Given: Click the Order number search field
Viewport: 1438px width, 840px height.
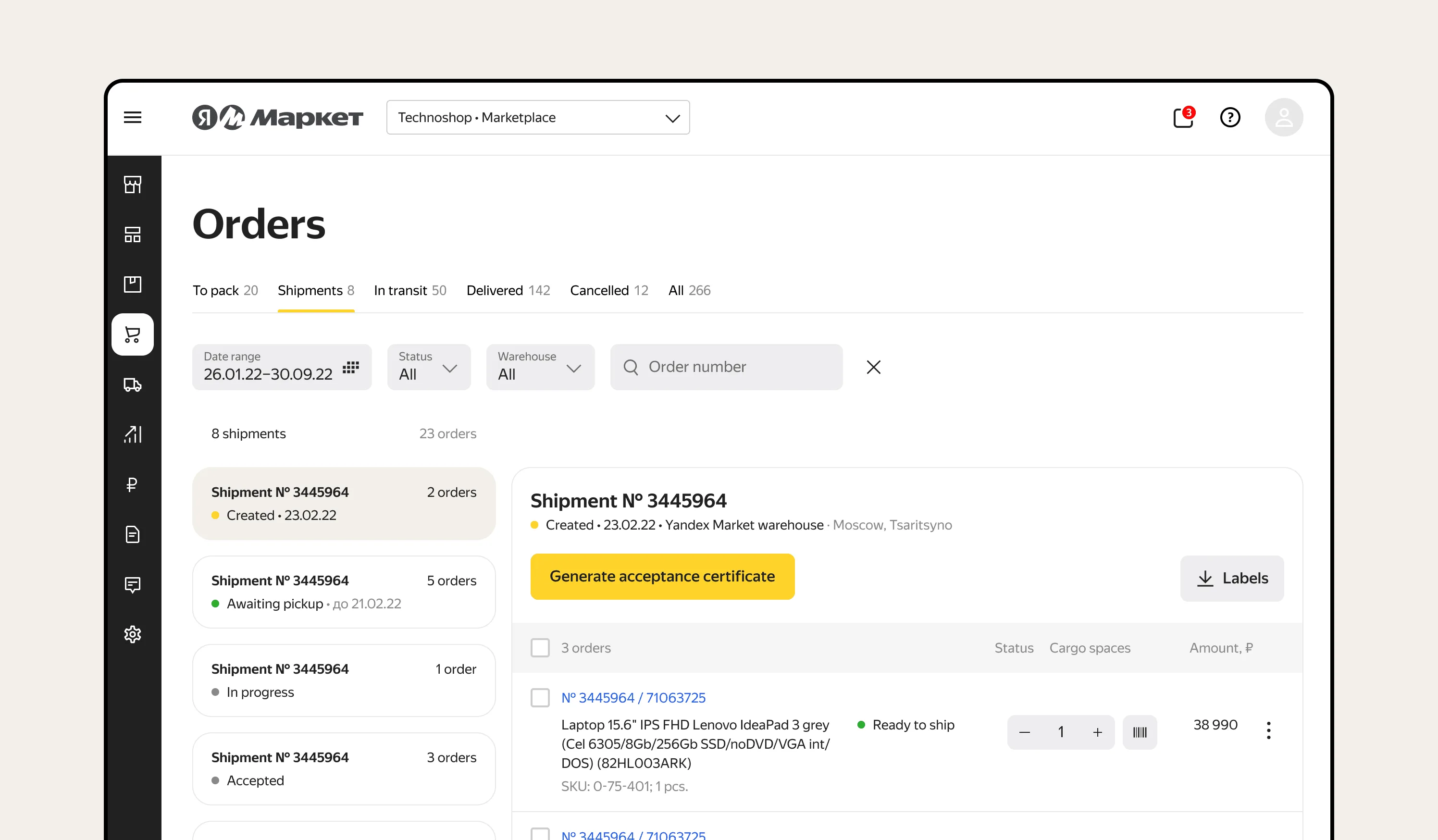Looking at the screenshot, I should [726, 367].
